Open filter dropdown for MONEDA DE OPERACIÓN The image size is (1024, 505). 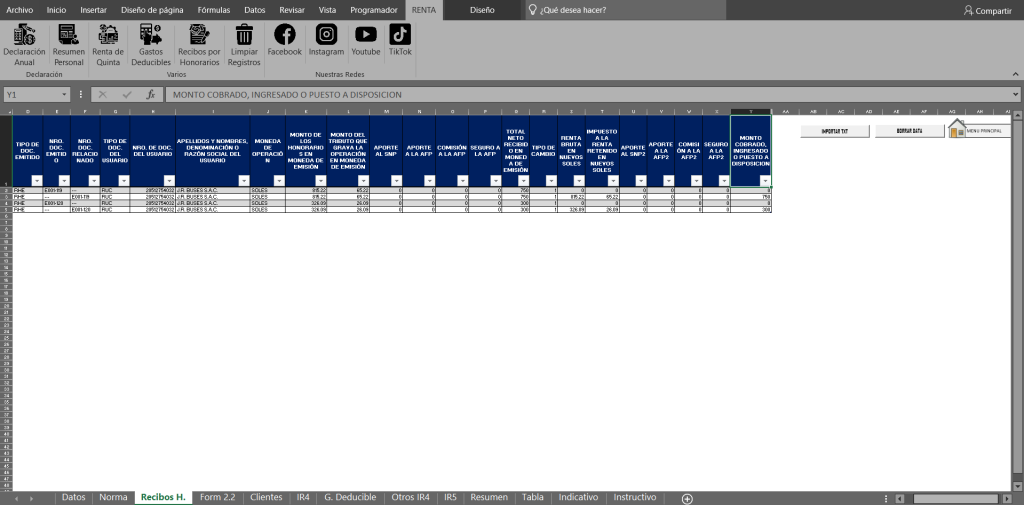[x=280, y=181]
